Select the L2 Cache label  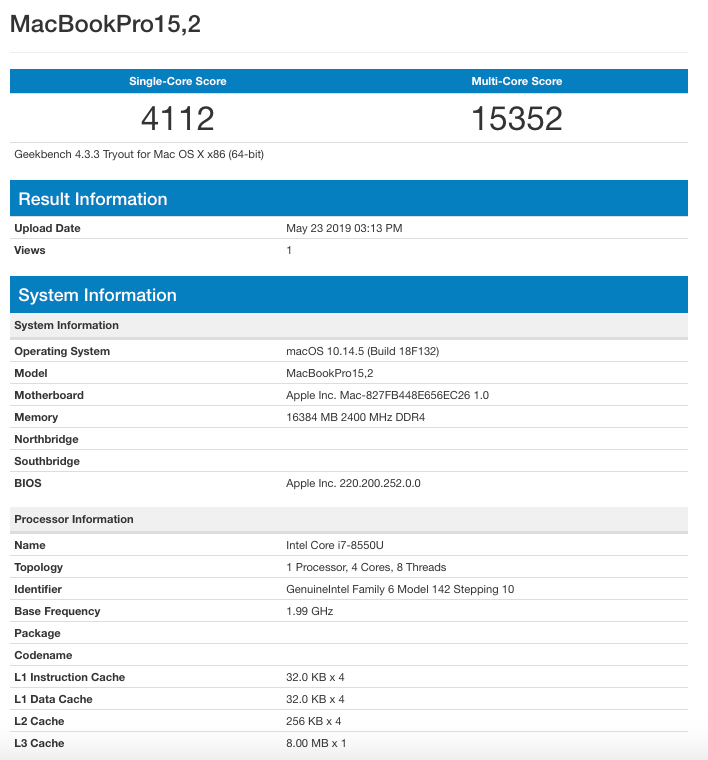point(39,721)
